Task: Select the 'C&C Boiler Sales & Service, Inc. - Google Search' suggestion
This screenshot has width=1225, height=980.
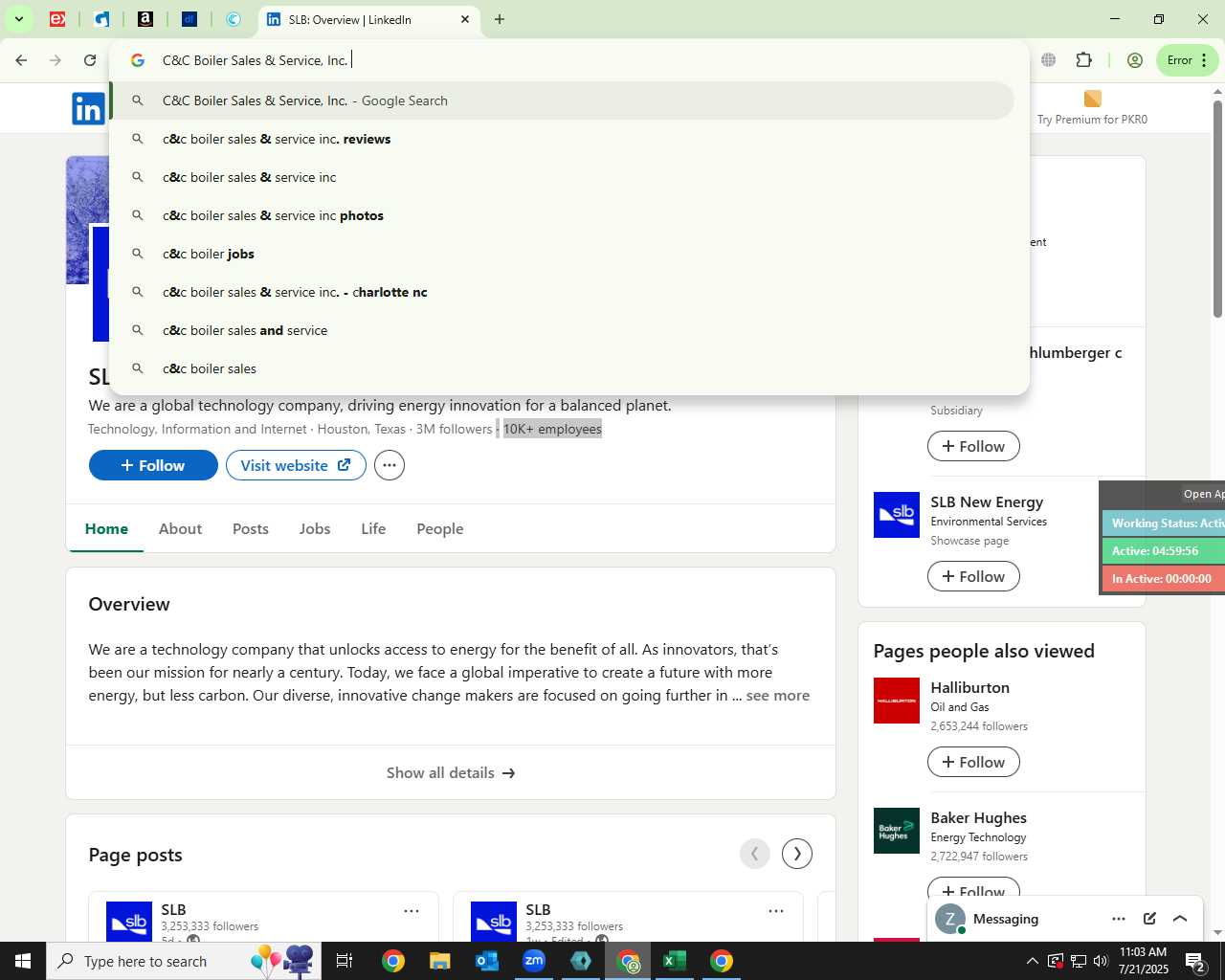Action: click(x=562, y=100)
